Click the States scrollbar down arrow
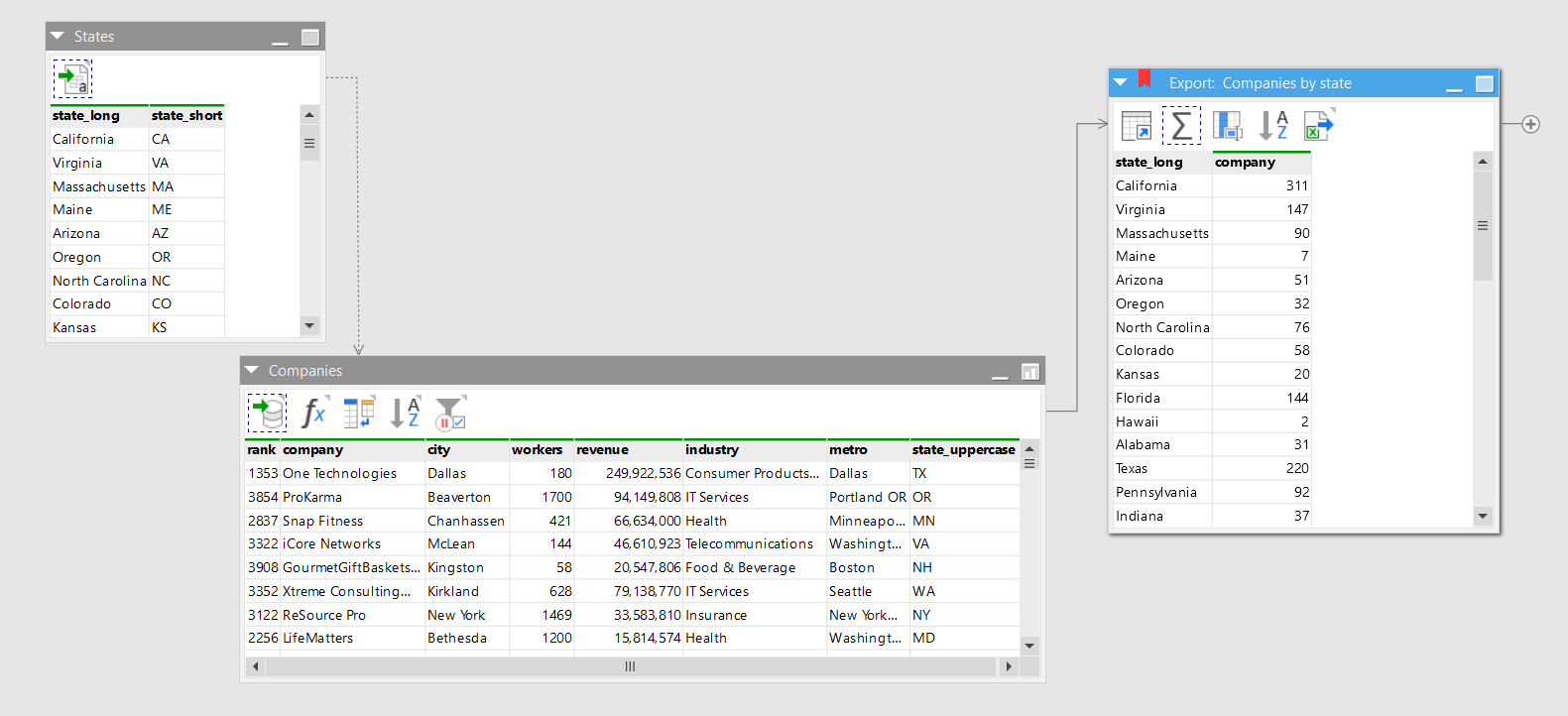 click(x=309, y=325)
